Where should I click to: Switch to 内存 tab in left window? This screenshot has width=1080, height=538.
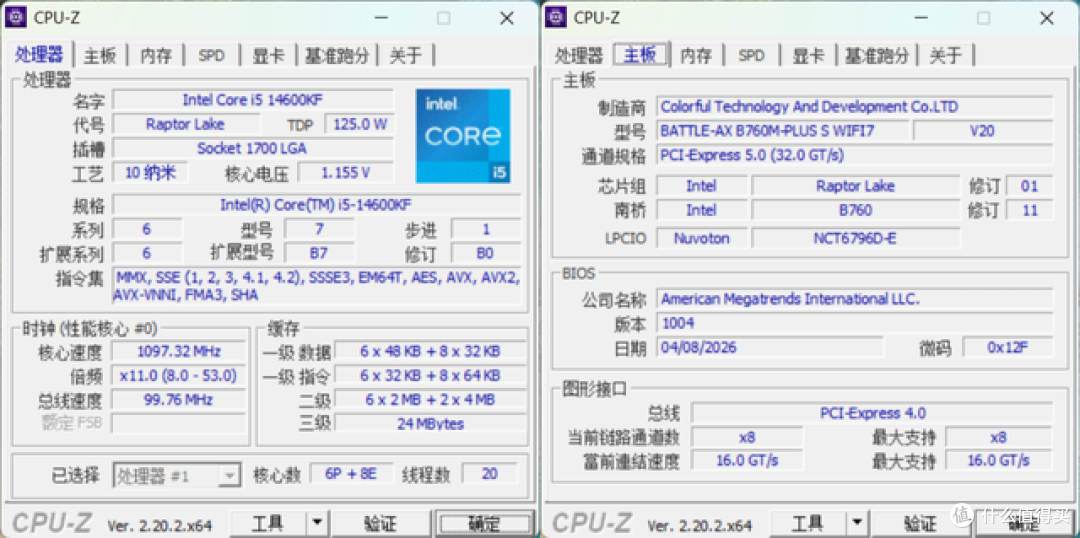(x=156, y=56)
